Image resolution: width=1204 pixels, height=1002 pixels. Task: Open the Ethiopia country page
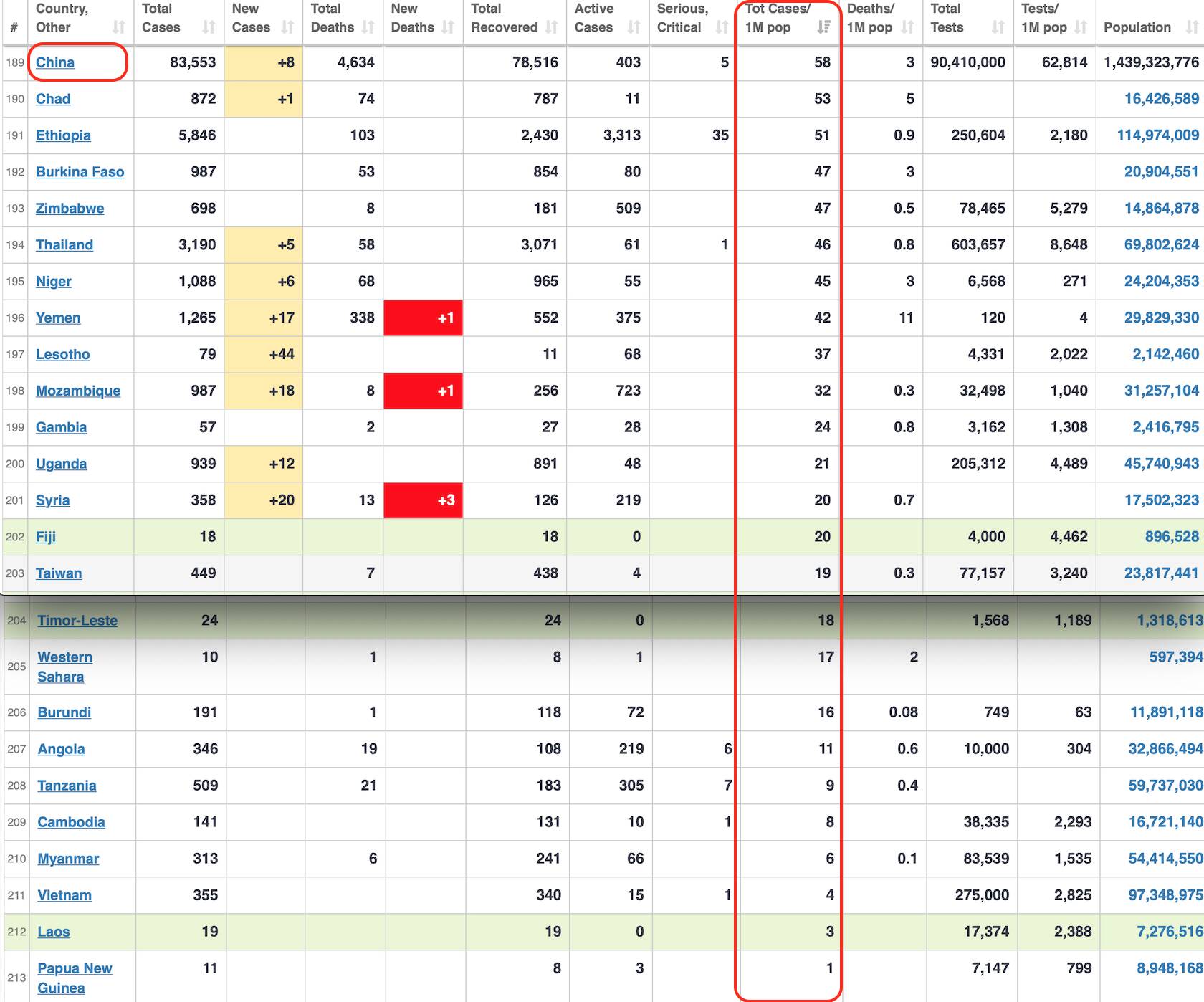point(63,135)
